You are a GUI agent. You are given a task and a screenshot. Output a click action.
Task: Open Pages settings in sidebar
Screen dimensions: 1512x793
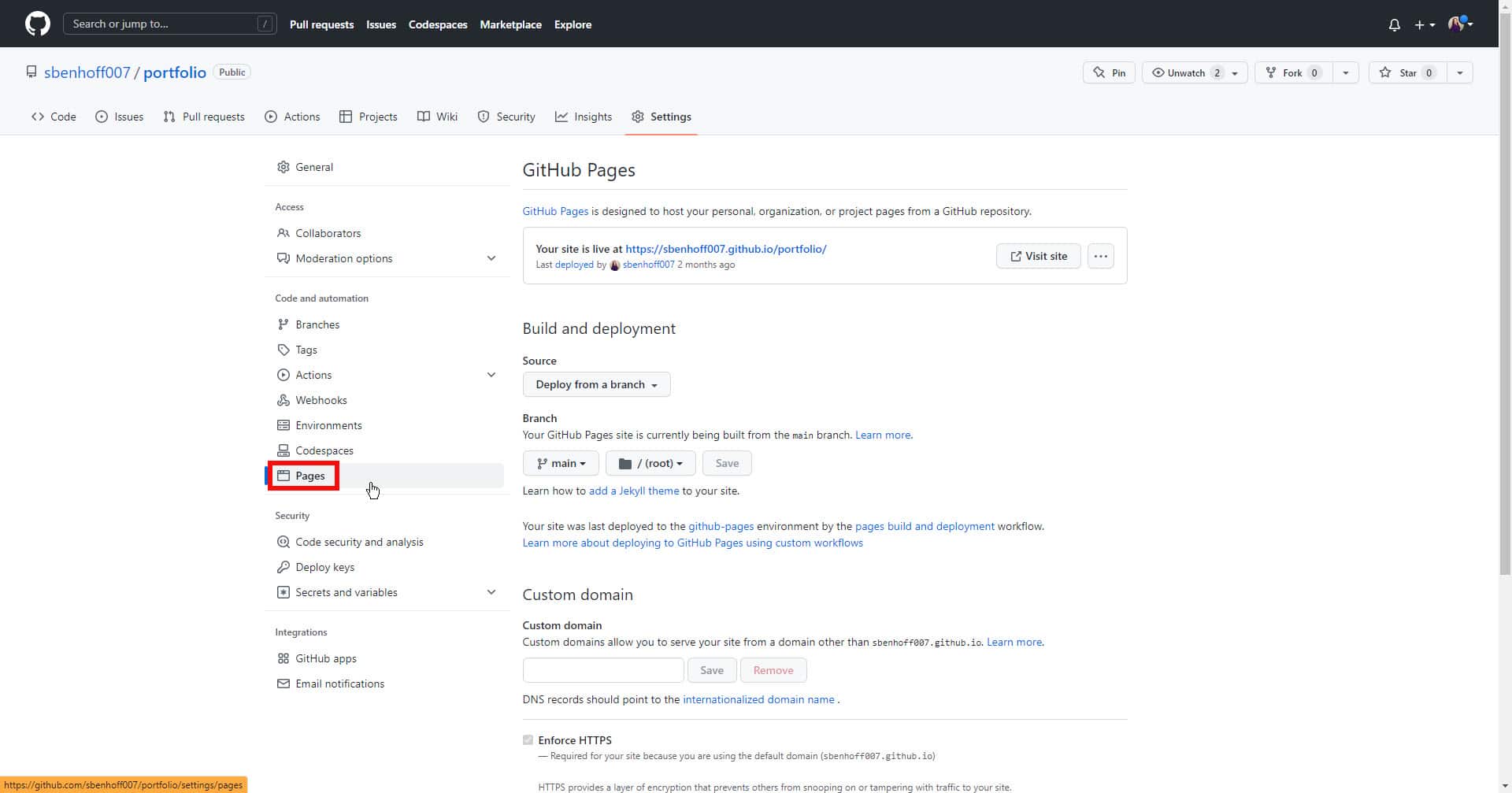pyautogui.click(x=386, y=476)
